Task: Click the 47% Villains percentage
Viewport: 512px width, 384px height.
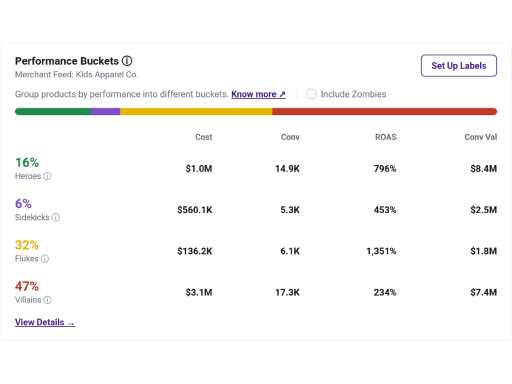Action: click(27, 286)
